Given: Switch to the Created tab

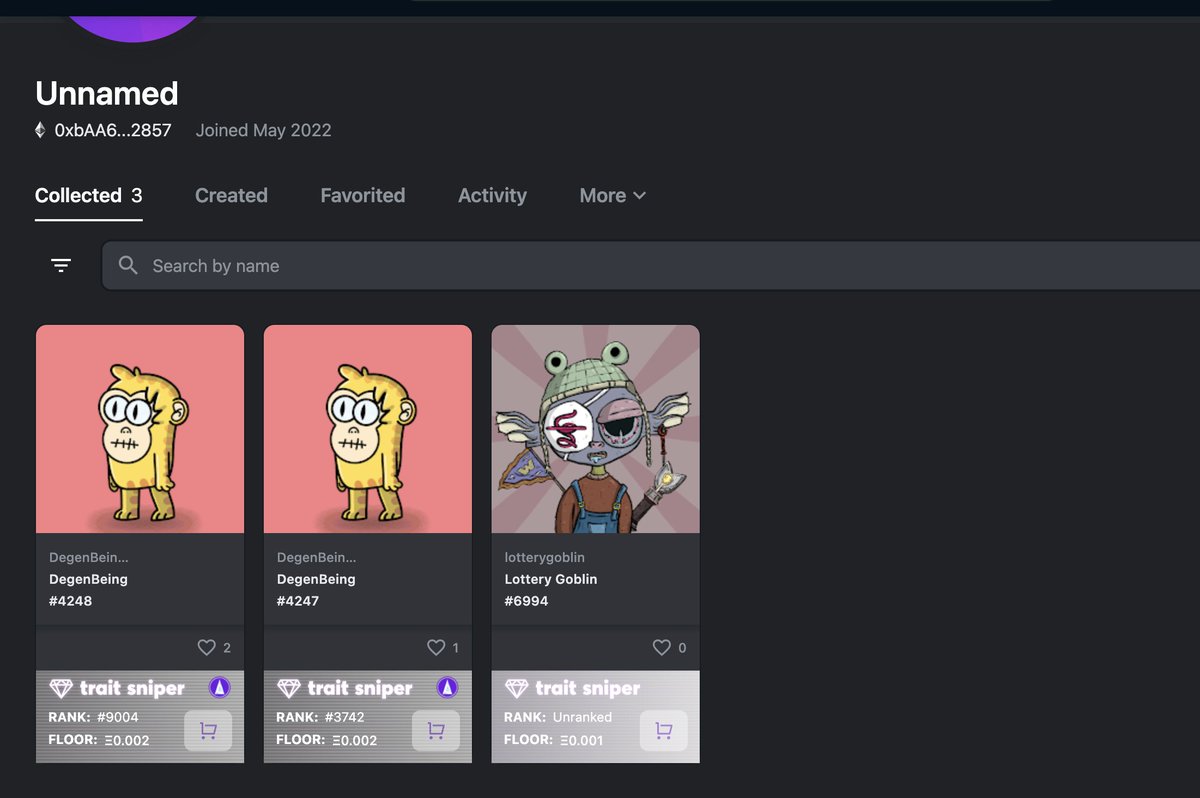Looking at the screenshot, I should pos(231,196).
